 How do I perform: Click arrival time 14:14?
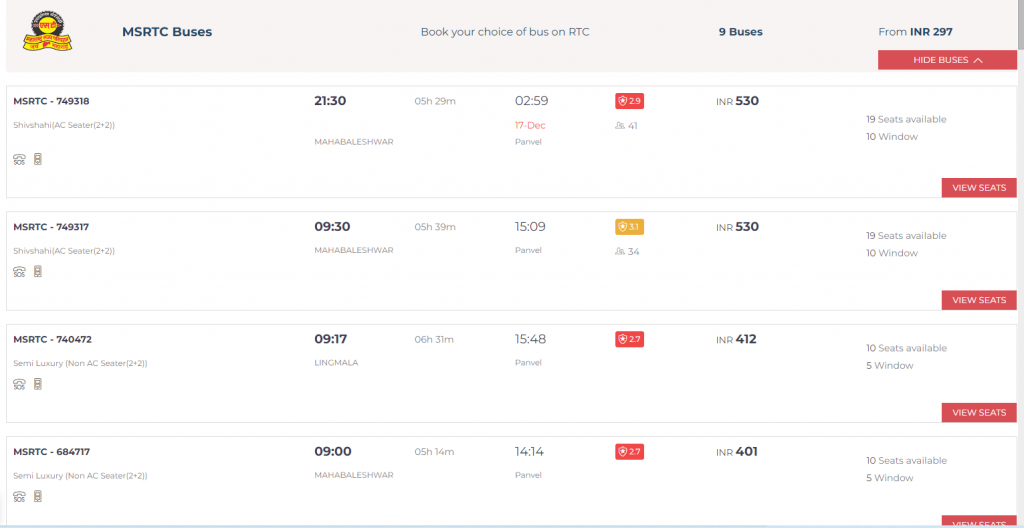(529, 452)
